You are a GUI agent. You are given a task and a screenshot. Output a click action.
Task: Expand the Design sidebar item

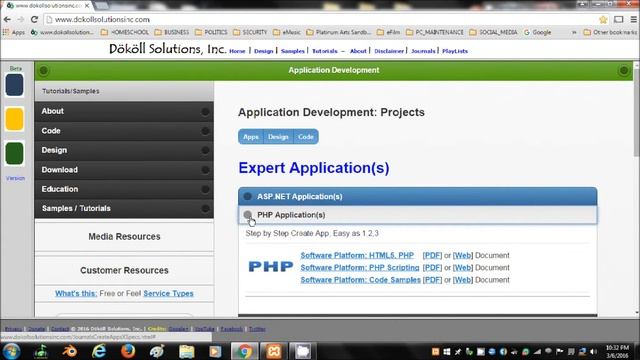[124, 150]
